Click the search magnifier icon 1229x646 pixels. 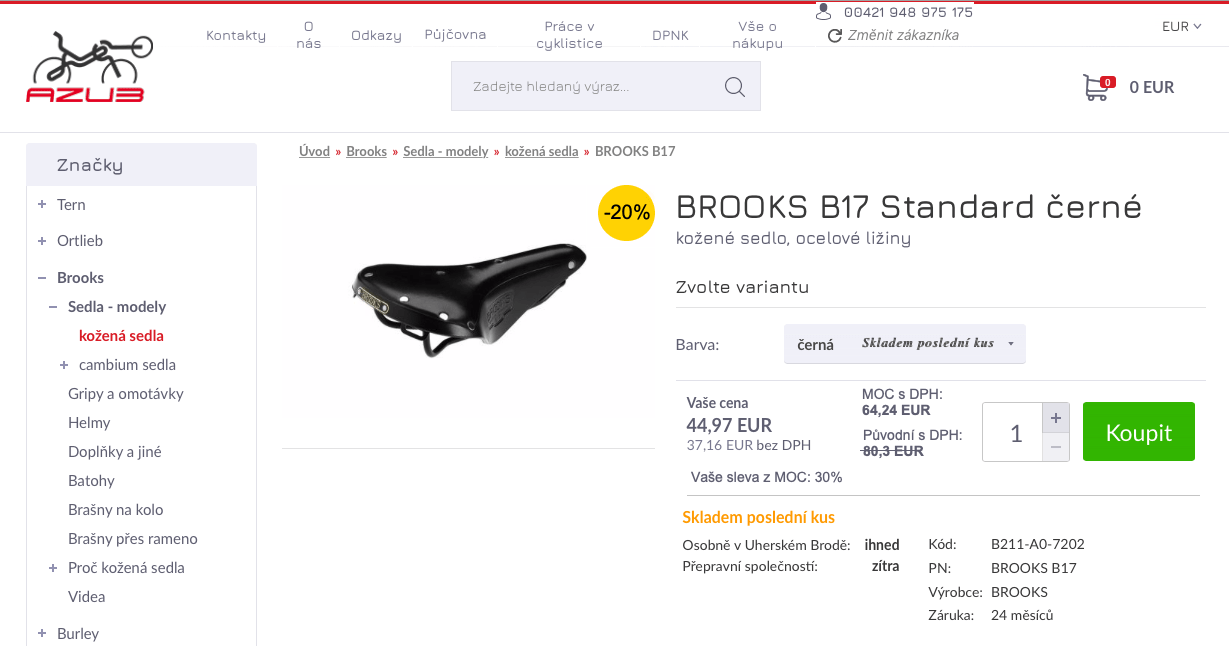click(x=735, y=87)
